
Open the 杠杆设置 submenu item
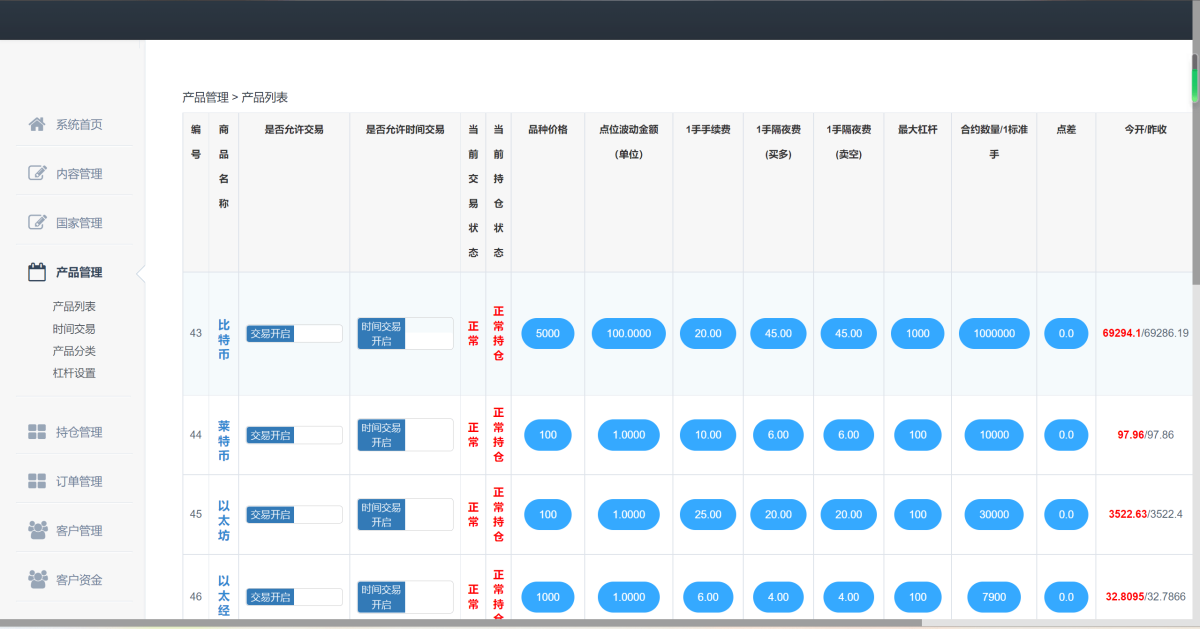(x=74, y=373)
